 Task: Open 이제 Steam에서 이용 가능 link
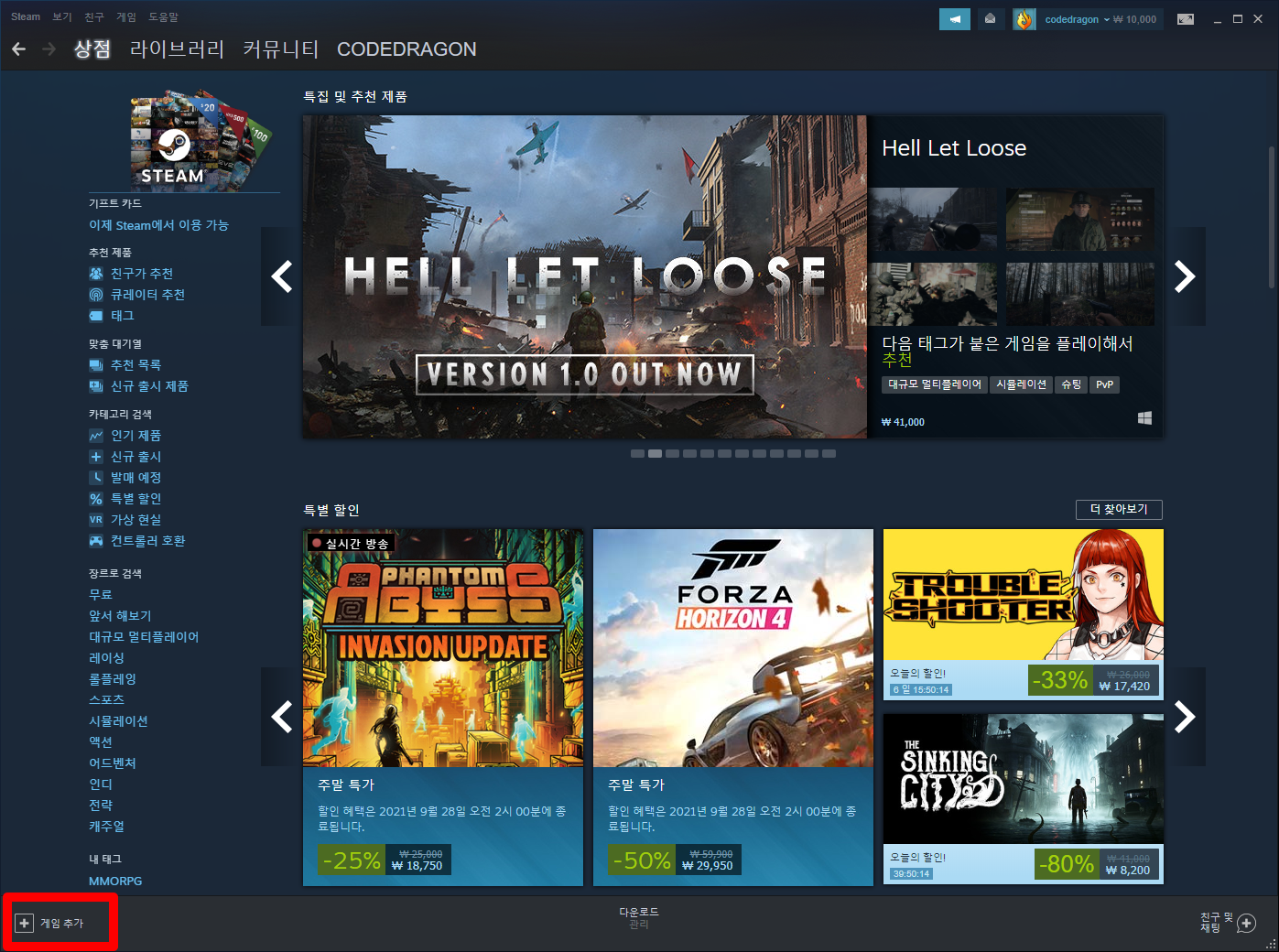[x=158, y=225]
